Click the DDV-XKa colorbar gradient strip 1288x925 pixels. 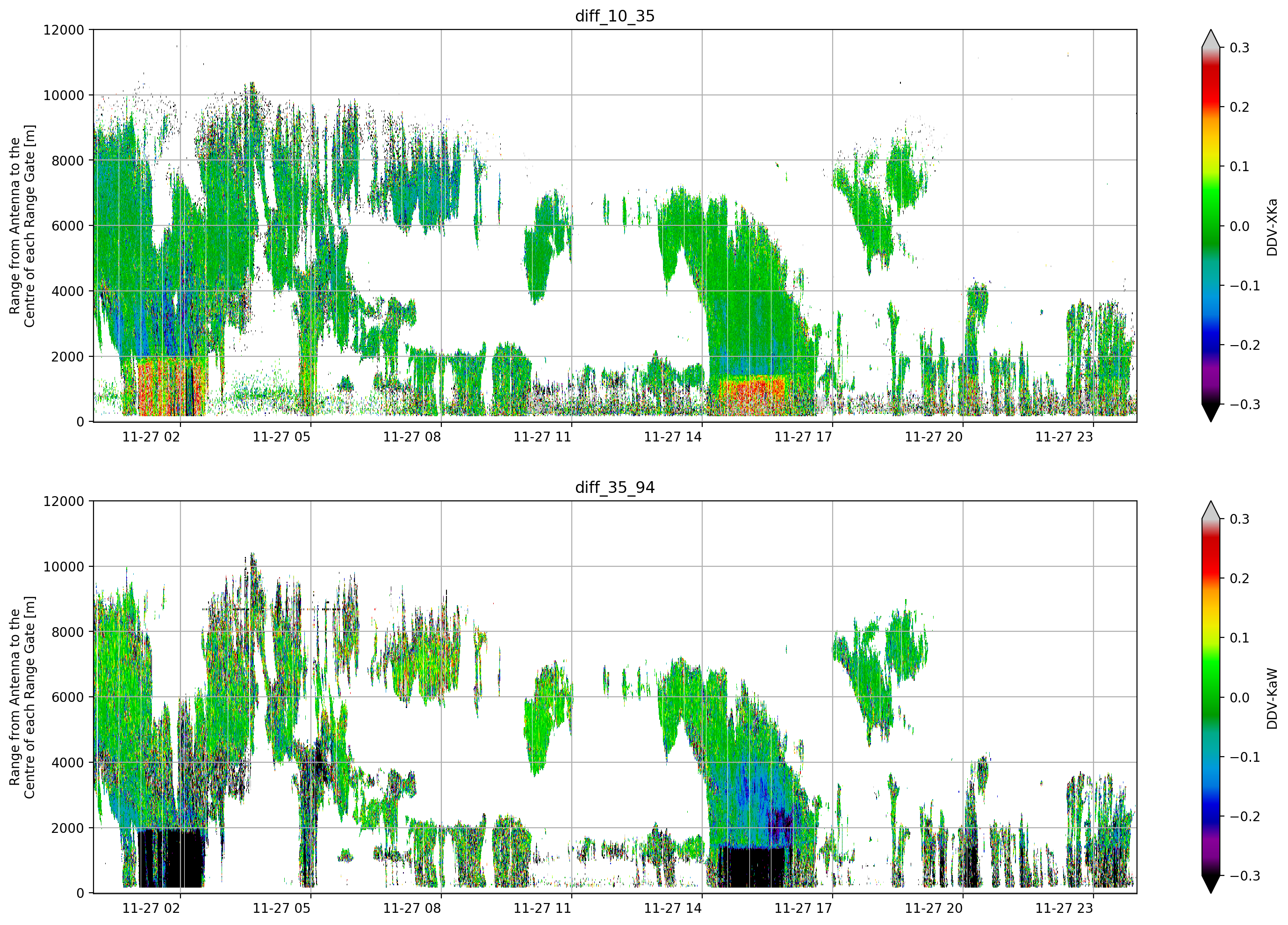pyautogui.click(x=1211, y=226)
